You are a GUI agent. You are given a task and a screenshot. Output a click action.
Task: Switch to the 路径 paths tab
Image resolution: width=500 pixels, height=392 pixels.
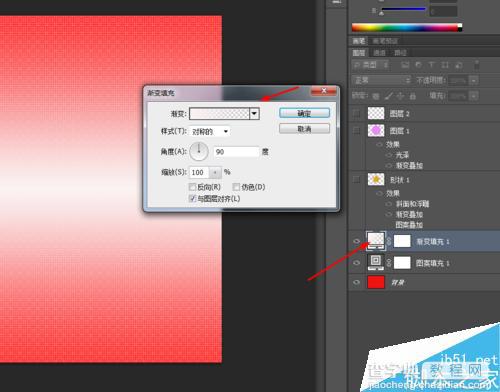pyautogui.click(x=400, y=53)
